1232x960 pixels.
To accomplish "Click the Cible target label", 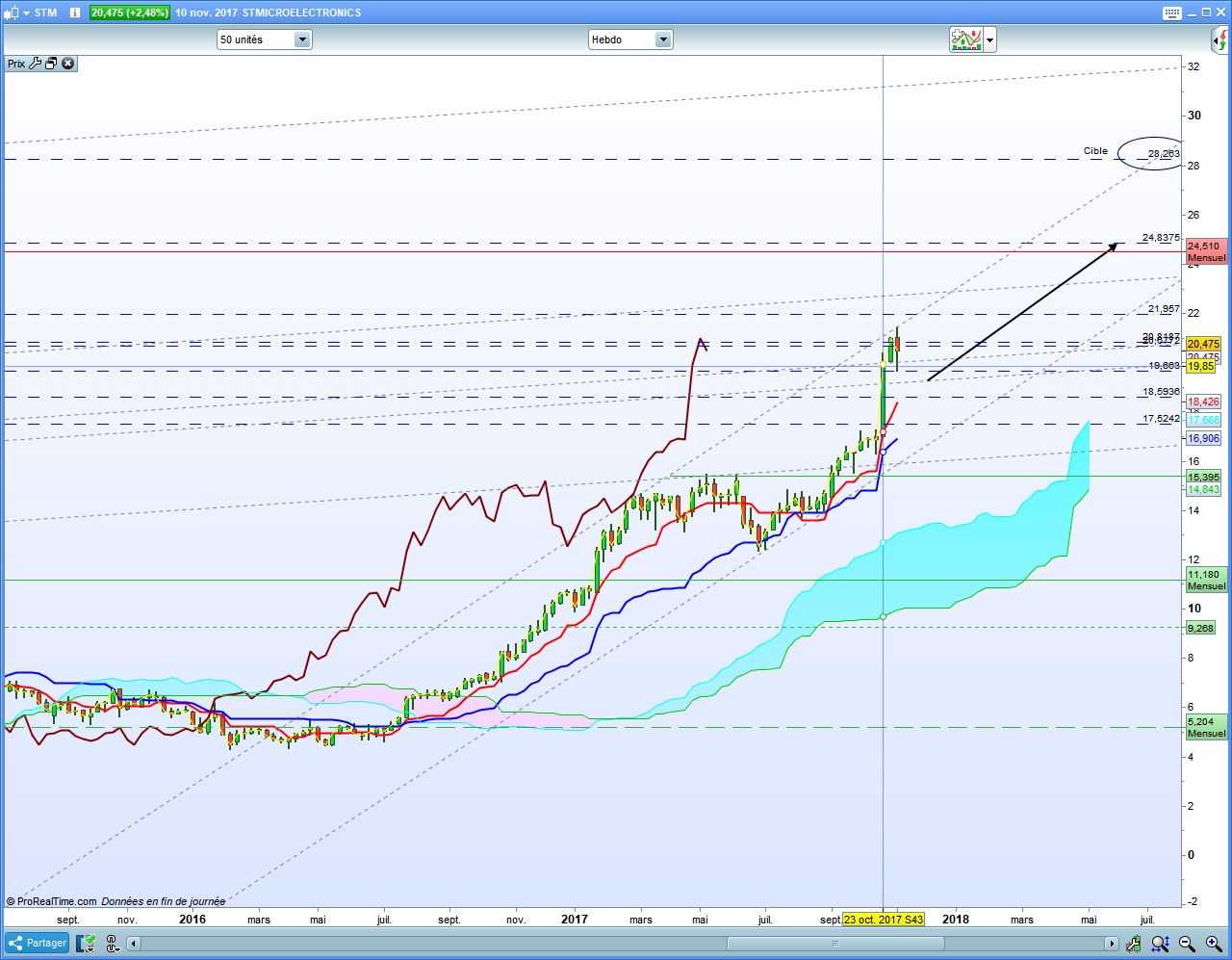I will (1095, 151).
